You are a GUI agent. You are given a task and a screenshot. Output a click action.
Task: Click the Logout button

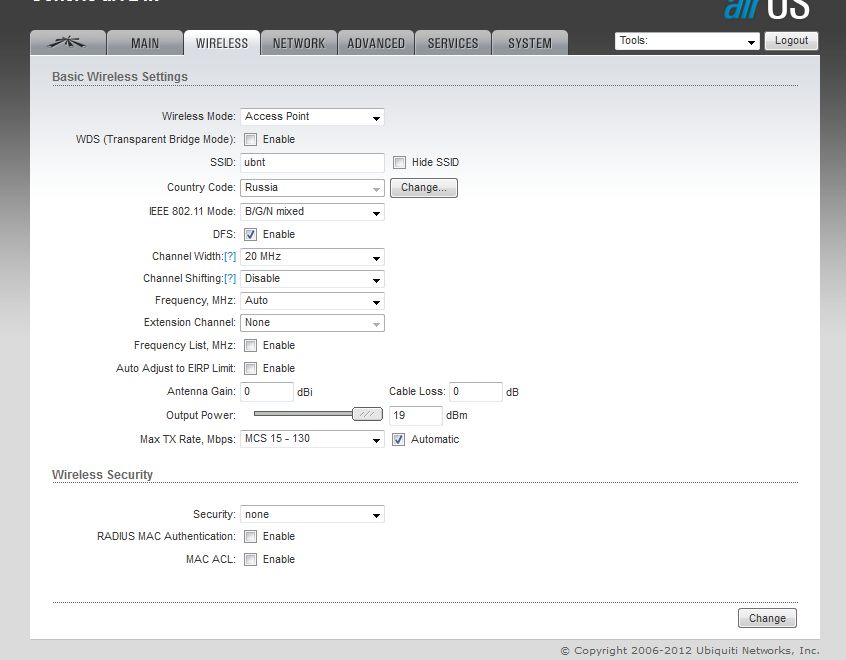point(791,41)
